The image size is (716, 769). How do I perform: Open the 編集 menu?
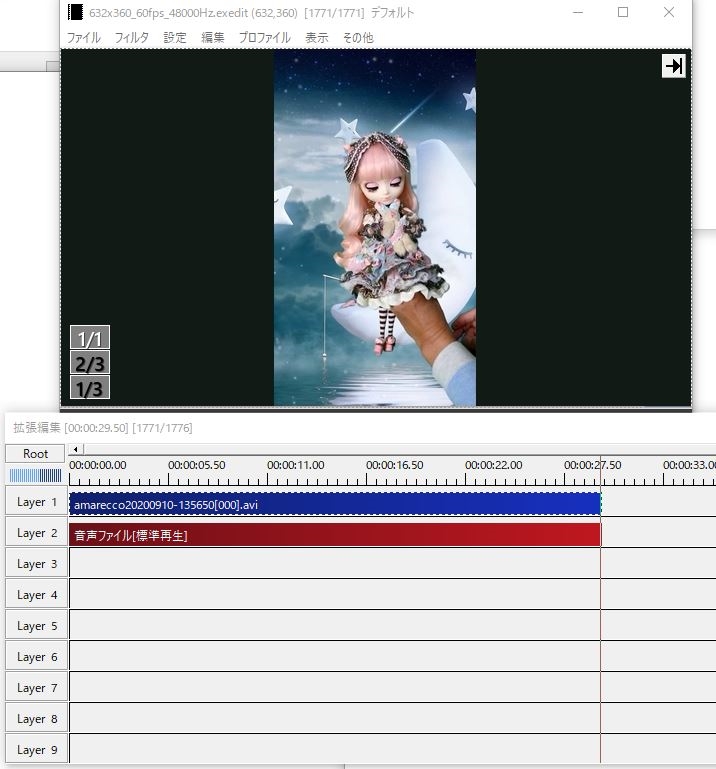tap(212, 38)
